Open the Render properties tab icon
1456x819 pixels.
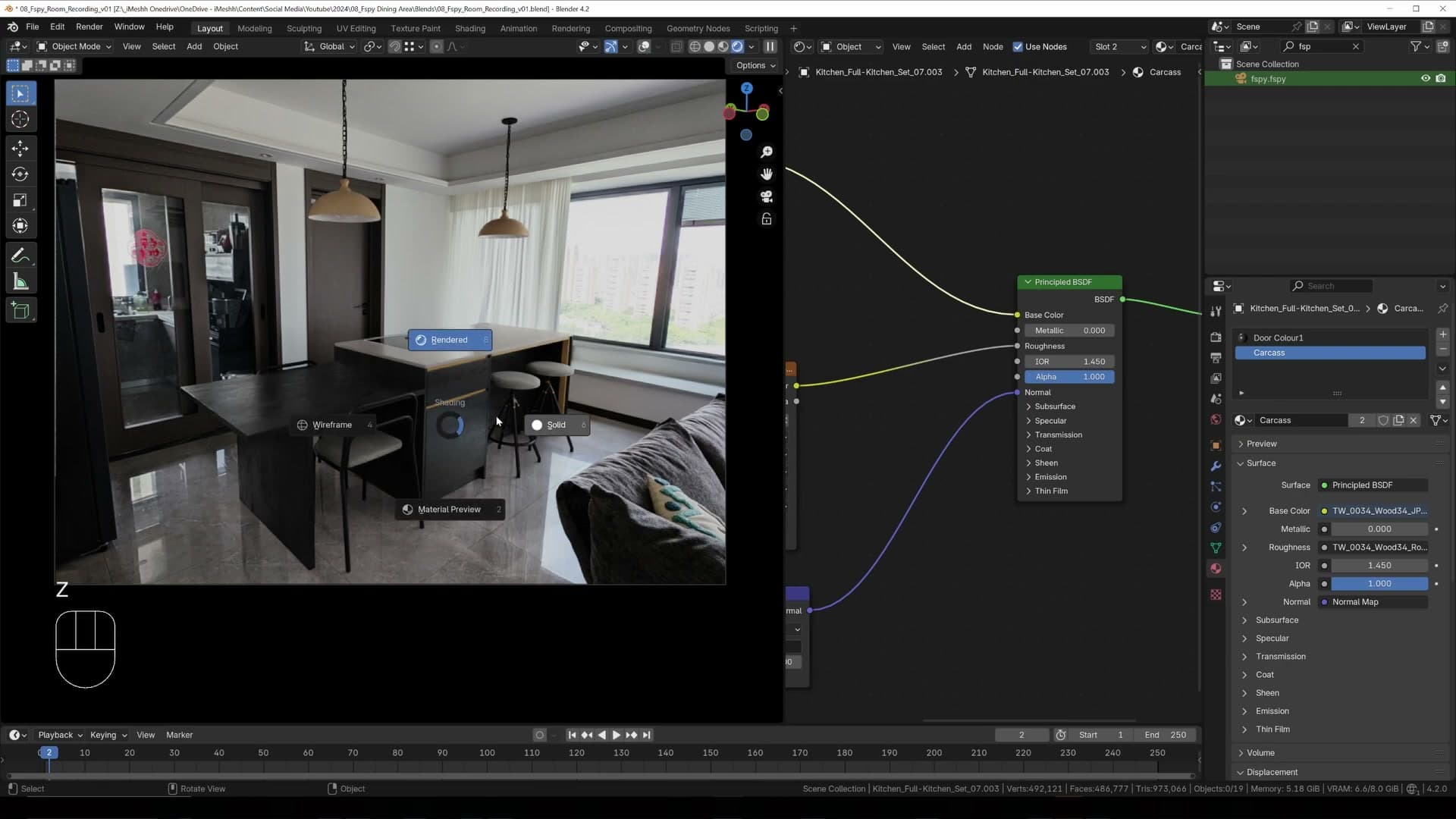pyautogui.click(x=1216, y=337)
